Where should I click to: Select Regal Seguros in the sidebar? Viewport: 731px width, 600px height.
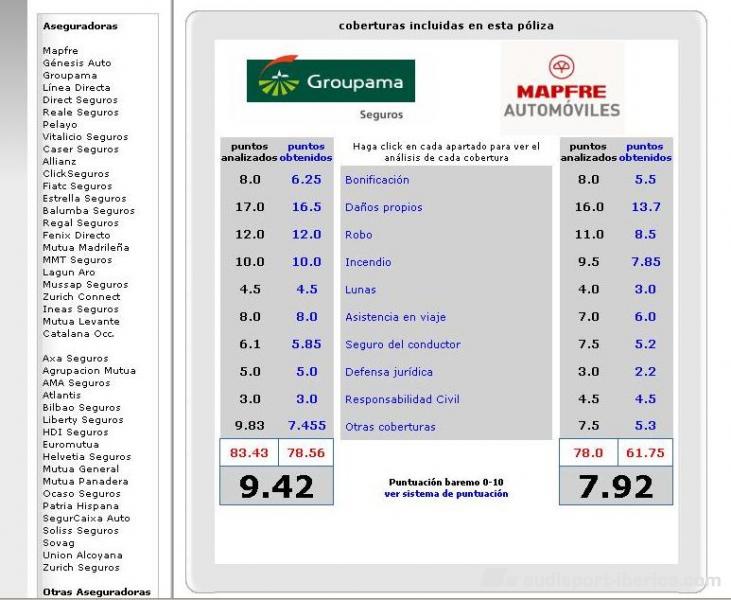tap(81, 223)
